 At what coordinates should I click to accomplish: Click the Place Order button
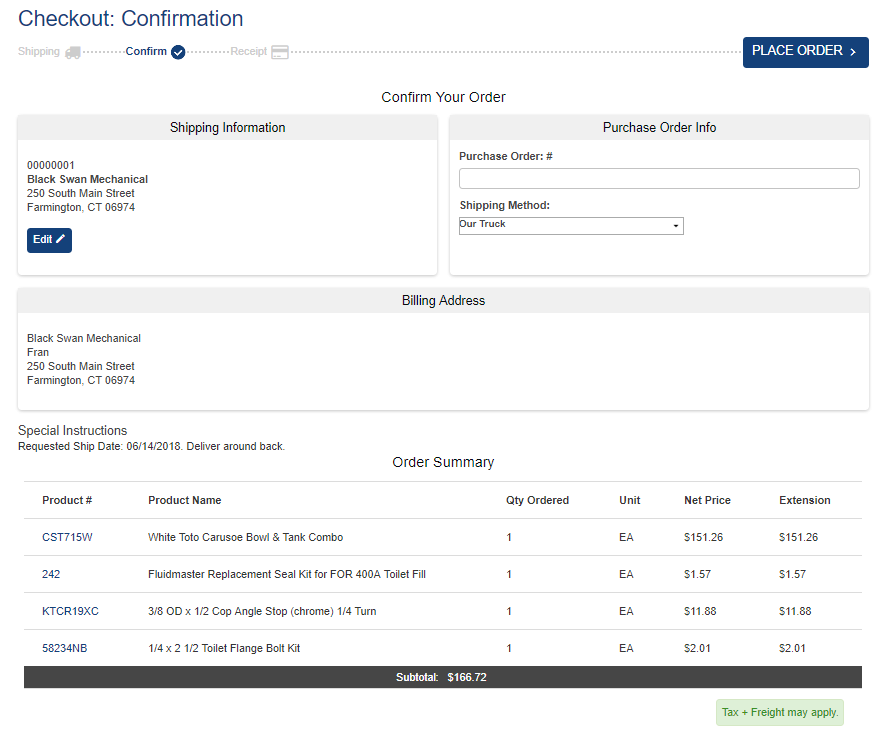[x=805, y=52]
